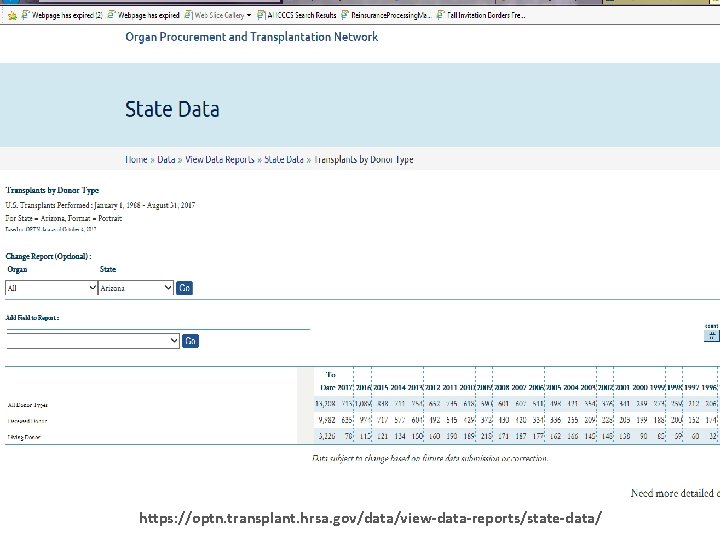
Task: Click the 'Add Field to Report' label
Action: [32, 318]
